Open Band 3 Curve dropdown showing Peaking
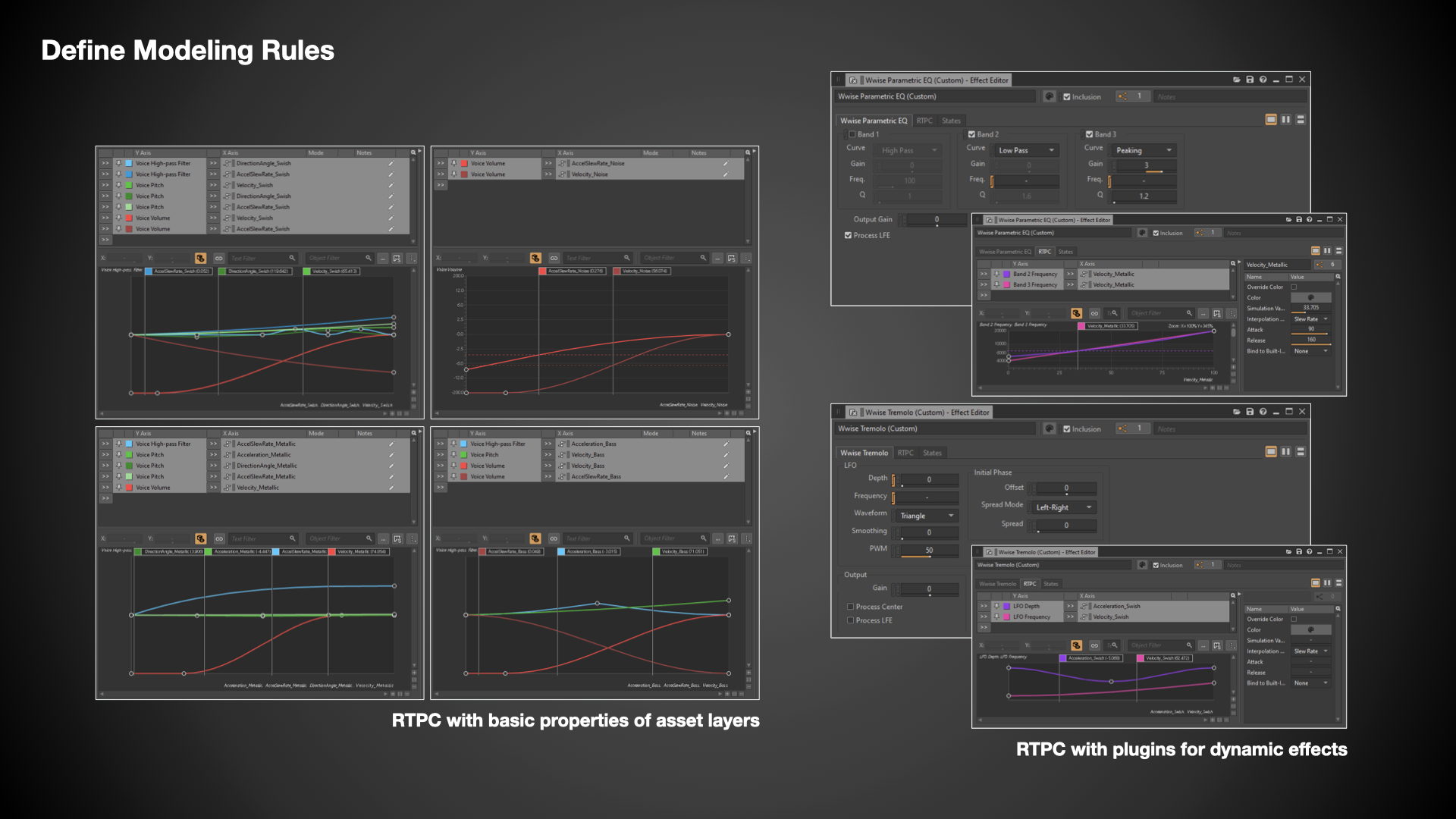1456x819 pixels. click(1144, 150)
